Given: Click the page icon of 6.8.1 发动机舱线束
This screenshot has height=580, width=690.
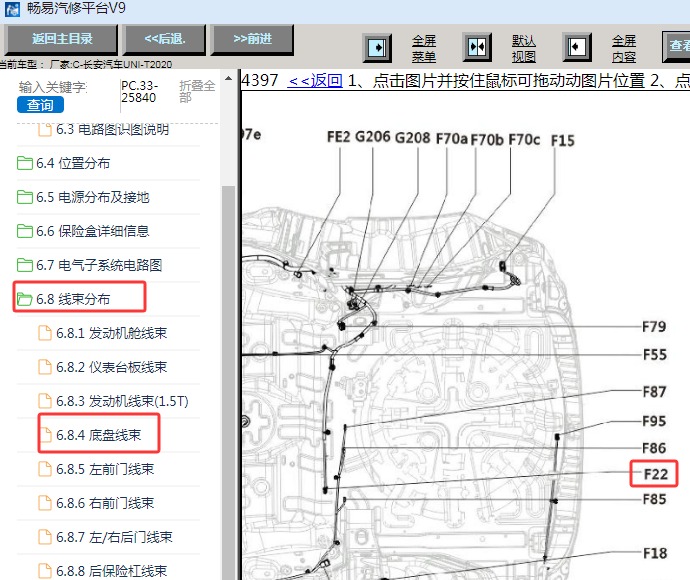Looking at the screenshot, I should pos(45,333).
